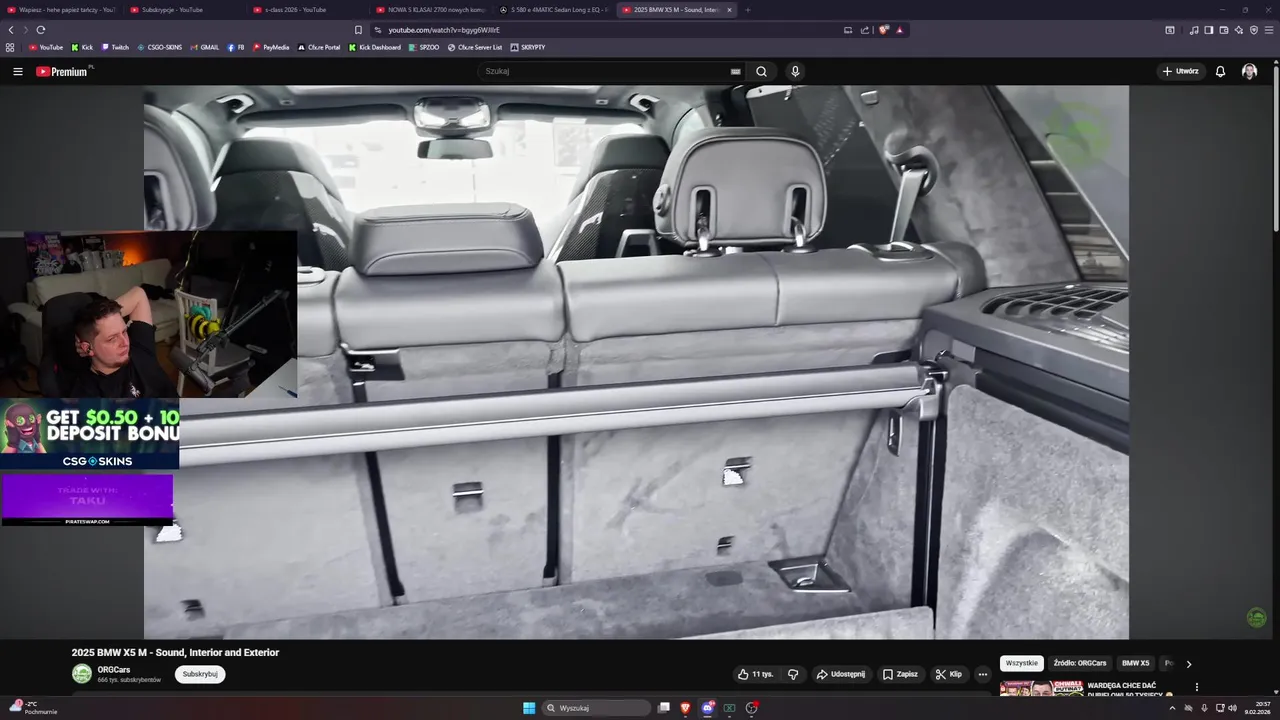This screenshot has height=720, width=1280.
Task: Click the video player frame
Action: point(636,362)
